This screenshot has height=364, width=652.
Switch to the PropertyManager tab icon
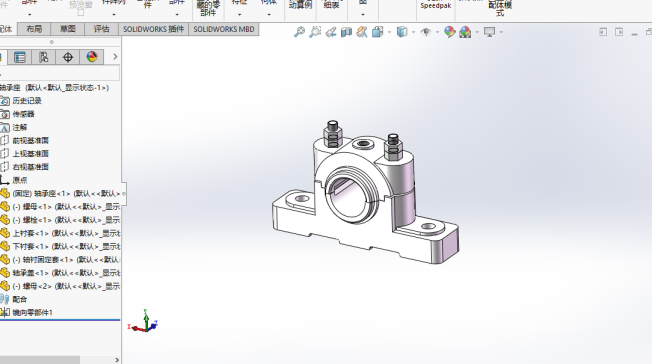tap(20, 57)
